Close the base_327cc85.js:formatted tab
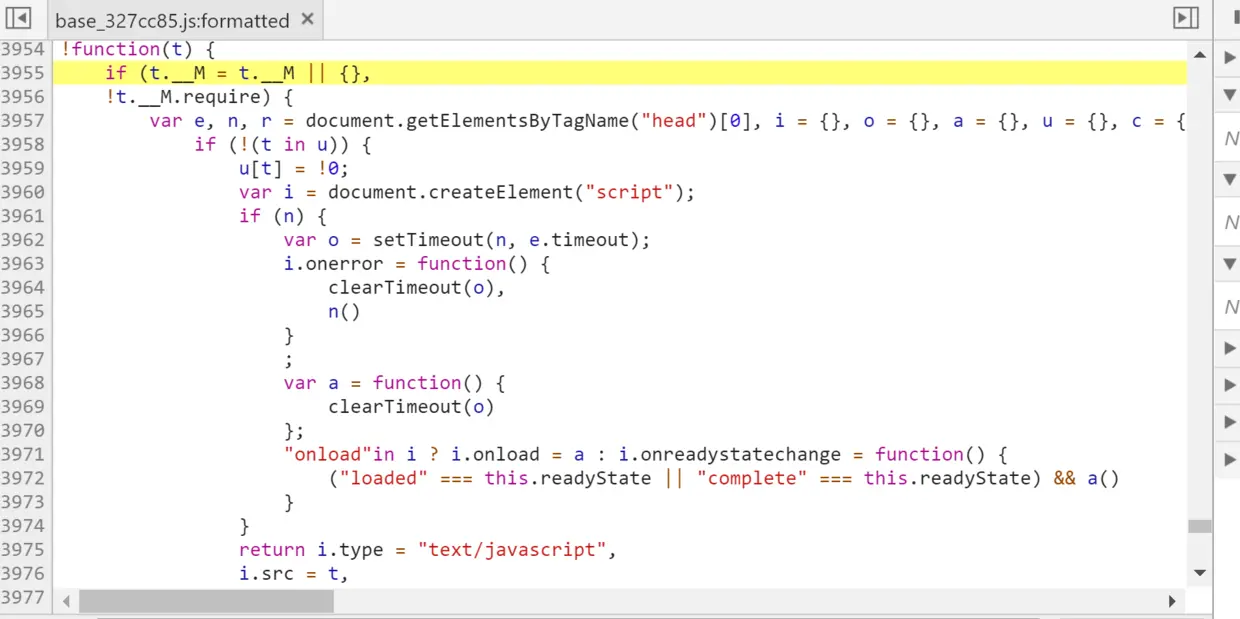 pos(307,19)
